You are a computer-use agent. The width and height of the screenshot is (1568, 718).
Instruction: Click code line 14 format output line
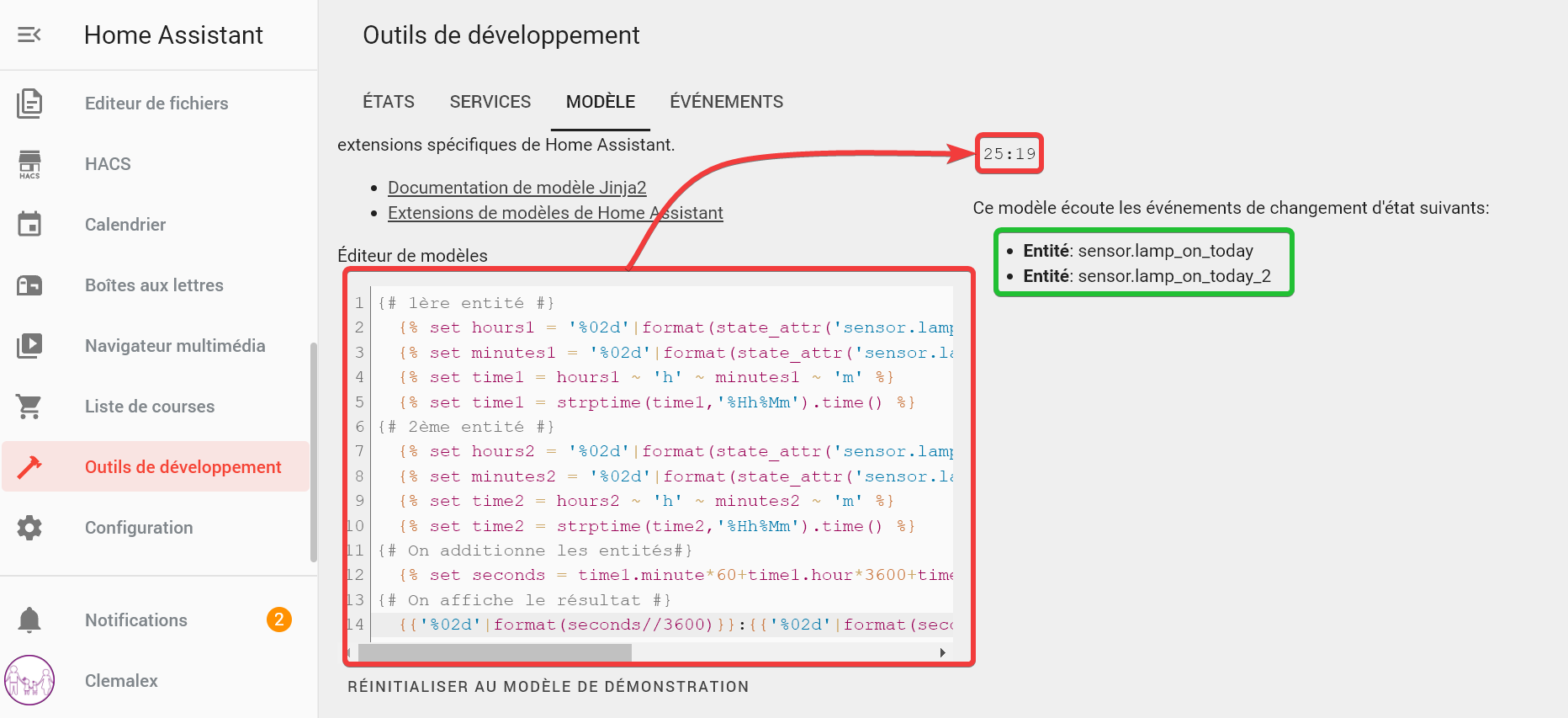(x=675, y=625)
